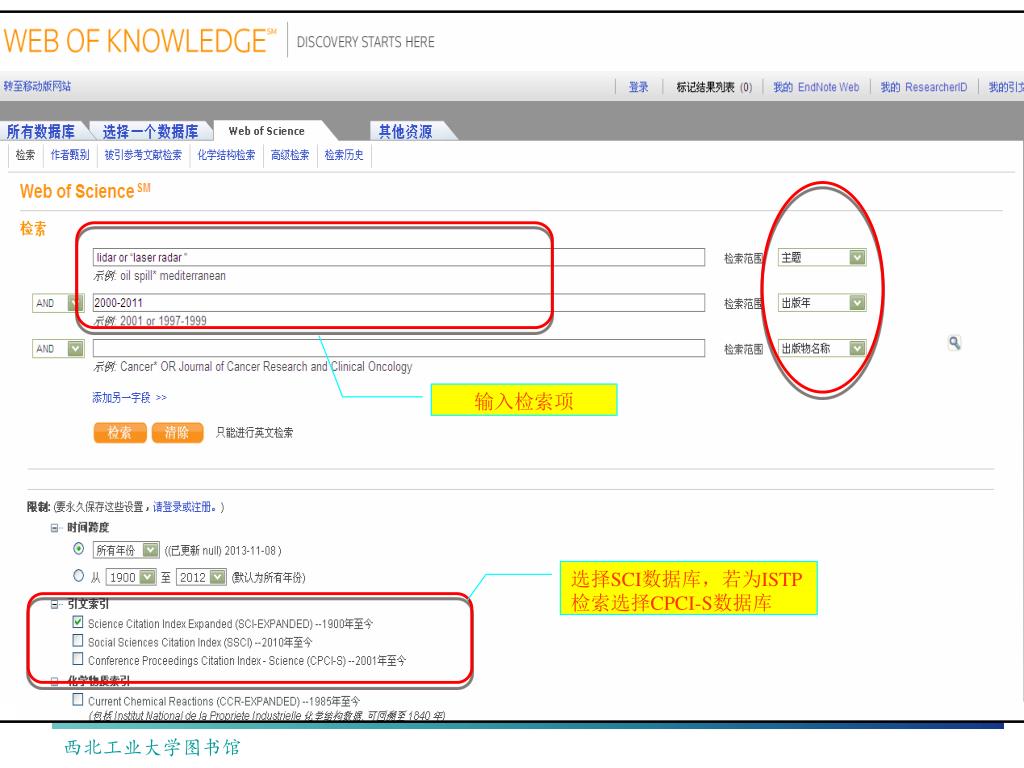Viewport: 1024px width, 768px height.
Task: Select the 从 year range radio button
Action: click(78, 575)
